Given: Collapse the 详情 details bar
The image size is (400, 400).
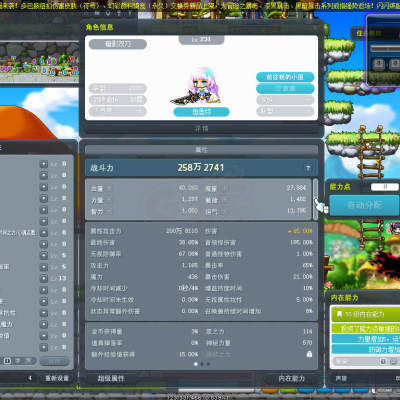Looking at the screenshot, I should tap(201, 129).
